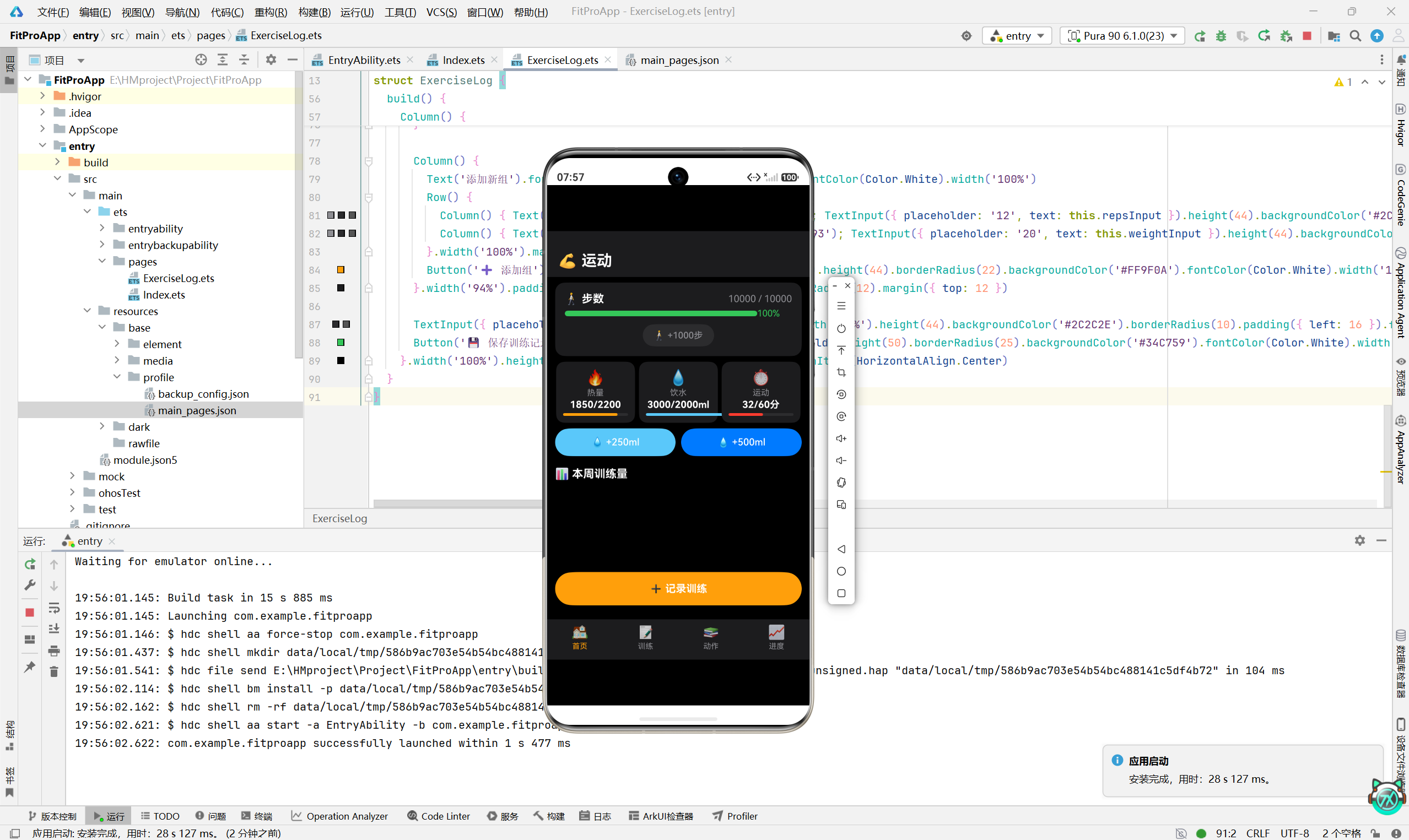Screen dimensions: 1409x840
Task: Open project panel settings gear
Action: pyautogui.click(x=271, y=59)
